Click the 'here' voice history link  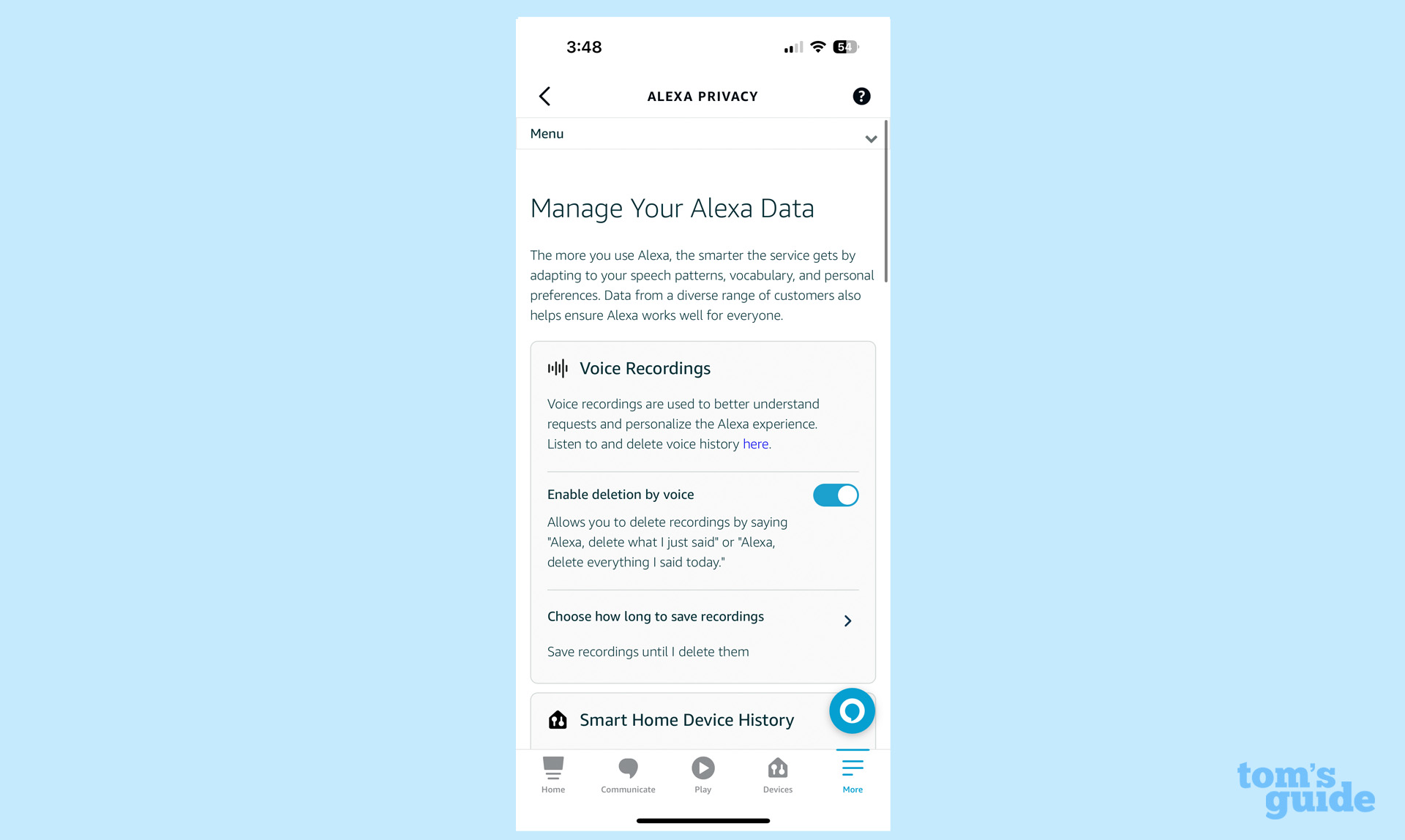click(755, 444)
